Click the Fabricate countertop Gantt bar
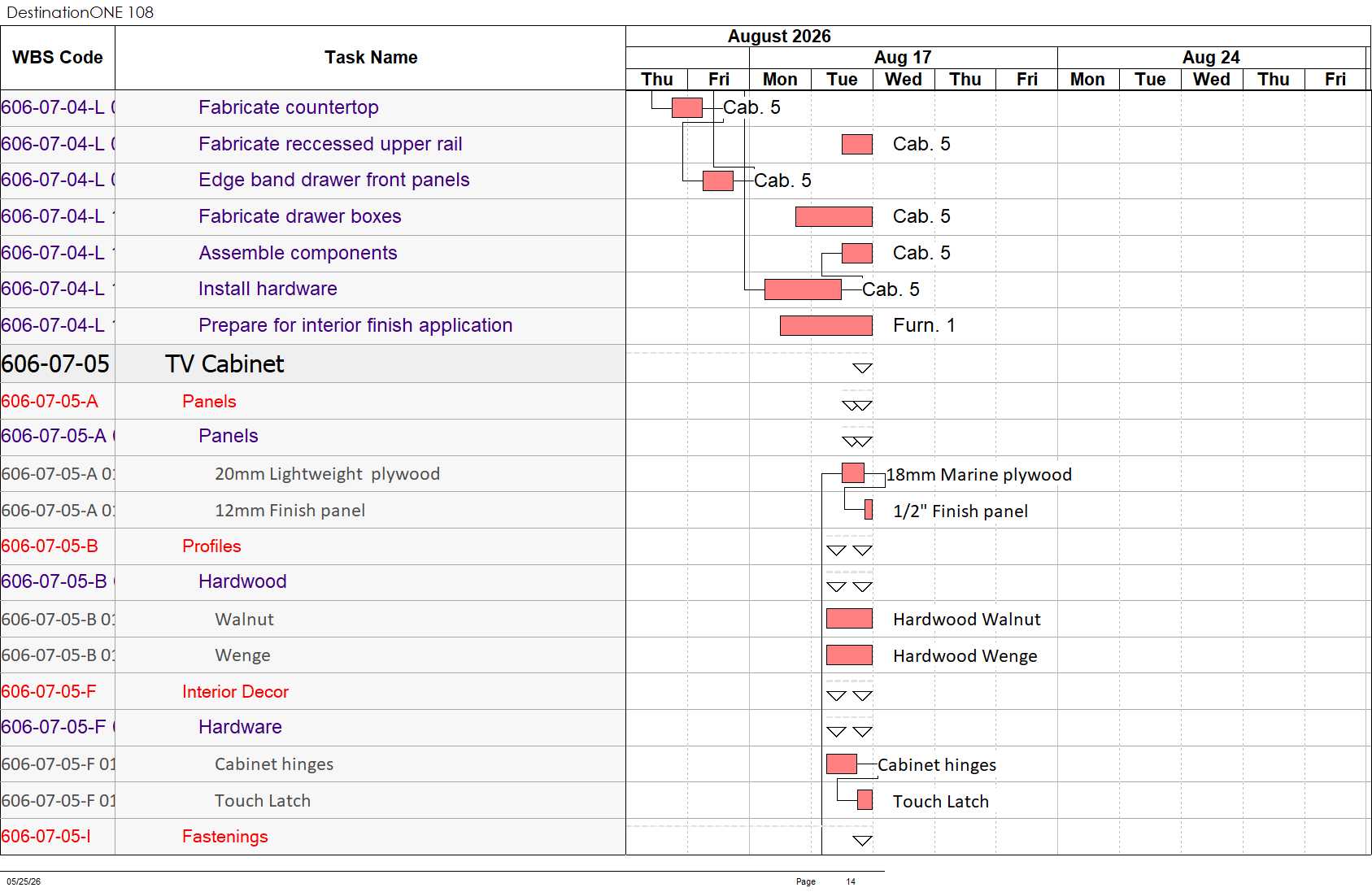Viewport: 1372px width, 892px height. [687, 107]
